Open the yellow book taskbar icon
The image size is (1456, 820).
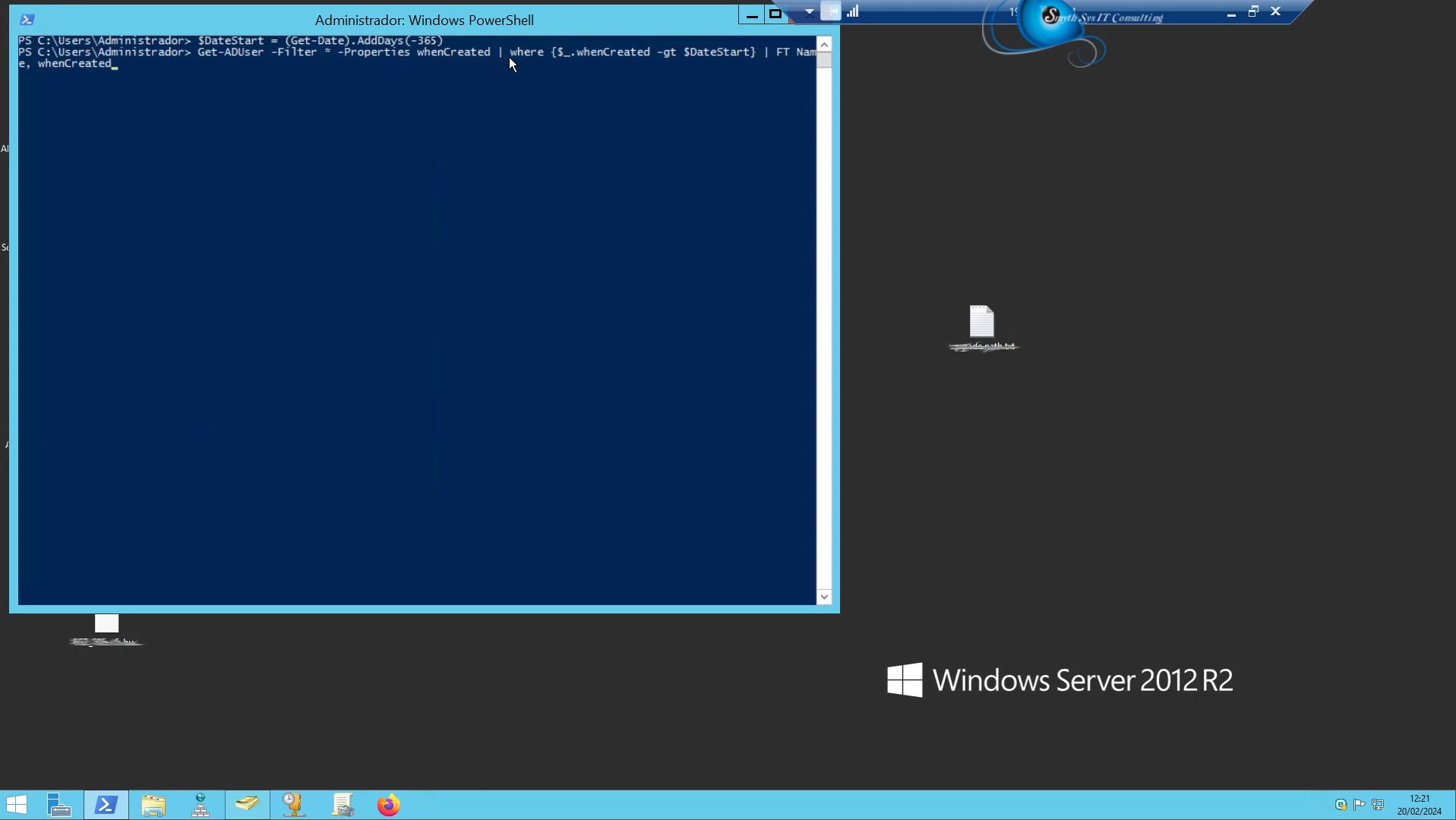[x=247, y=805]
